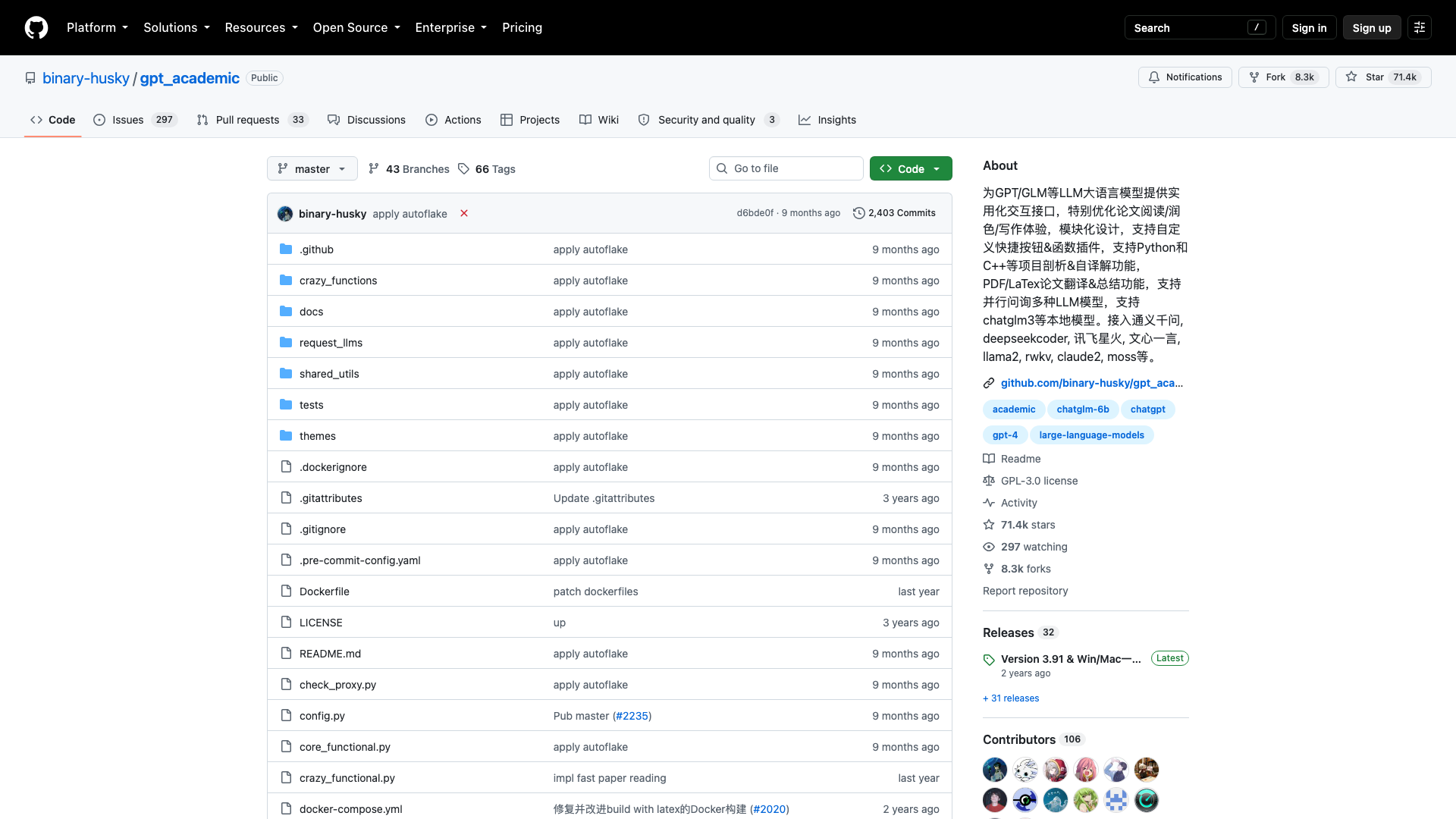Click the Readme book icon in About
The height and width of the screenshot is (819, 1456).
pos(989,458)
